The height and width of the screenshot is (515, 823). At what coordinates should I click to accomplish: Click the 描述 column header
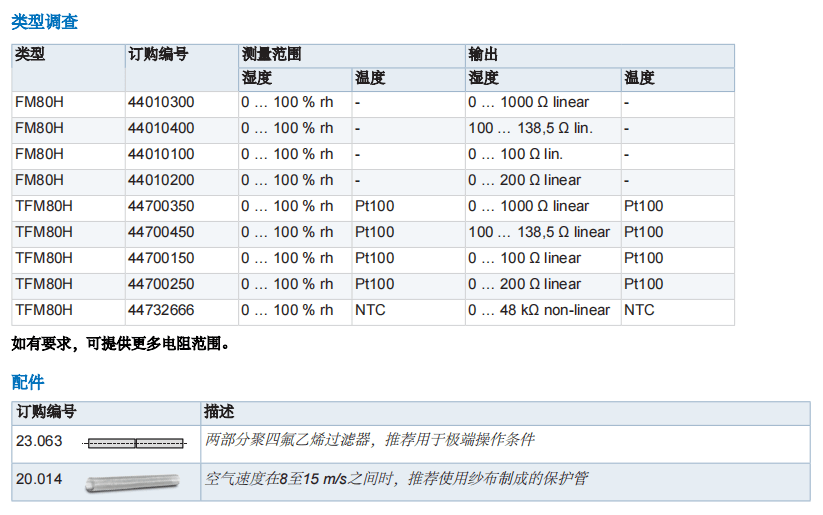click(x=219, y=412)
